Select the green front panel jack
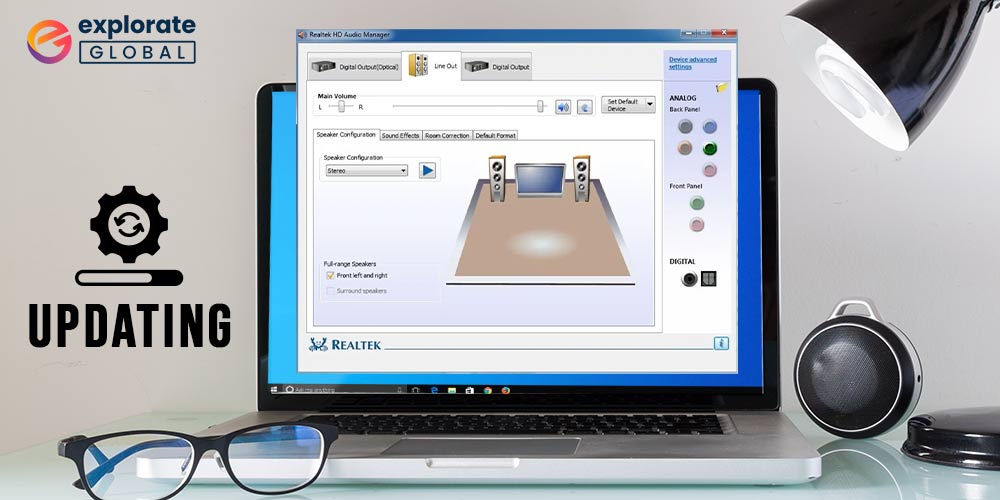This screenshot has width=1000, height=500. 697,203
